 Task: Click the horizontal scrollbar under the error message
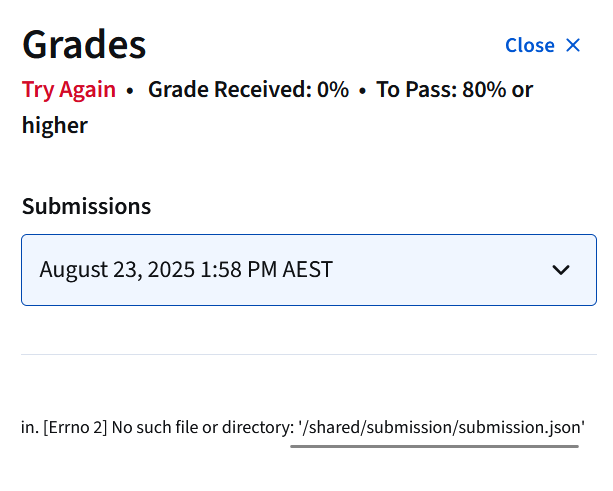(434, 446)
